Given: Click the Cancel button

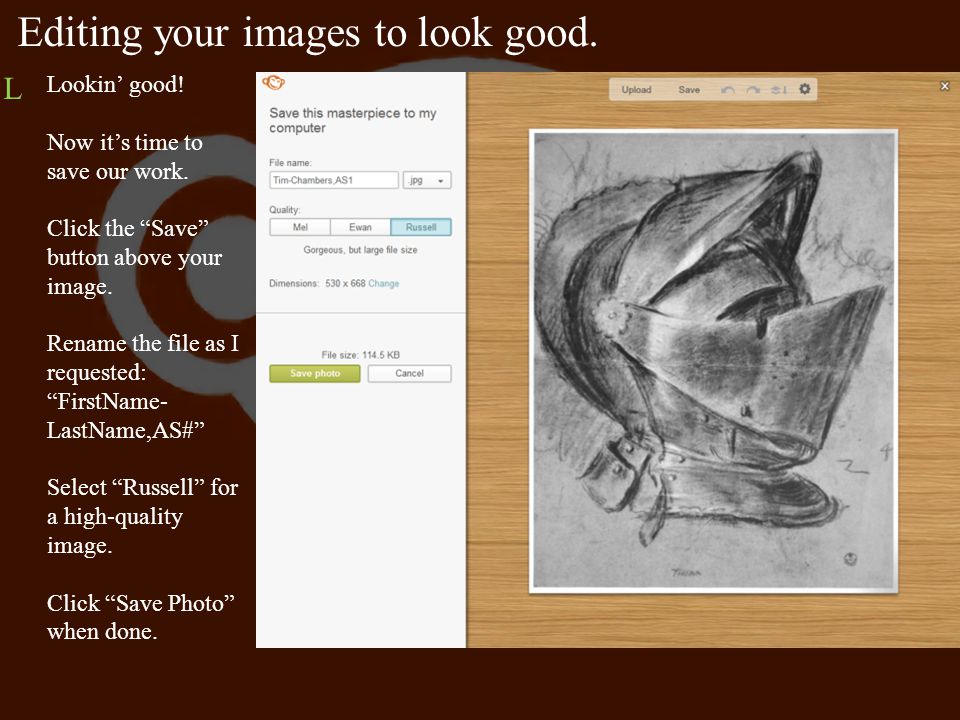Looking at the screenshot, I should pos(410,373).
